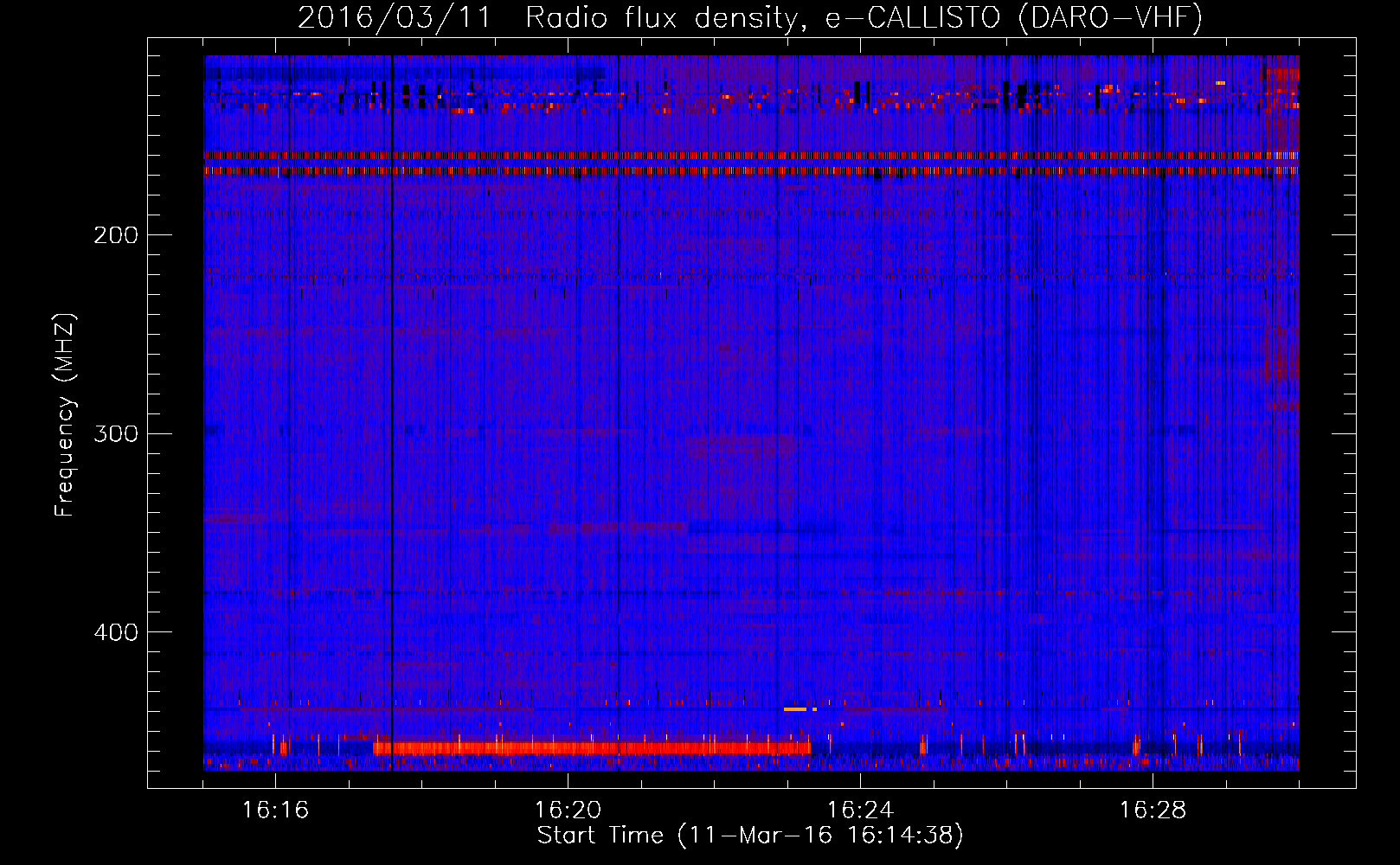Click the '16:24' time tick label

point(860,810)
